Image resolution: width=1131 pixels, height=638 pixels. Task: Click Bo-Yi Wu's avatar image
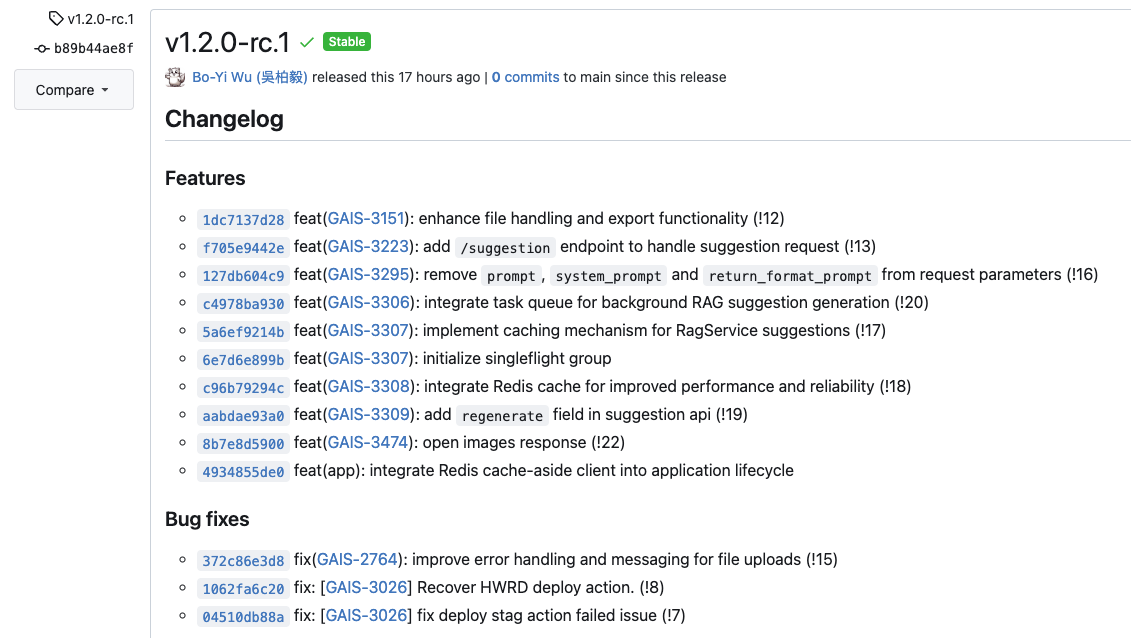(175, 77)
